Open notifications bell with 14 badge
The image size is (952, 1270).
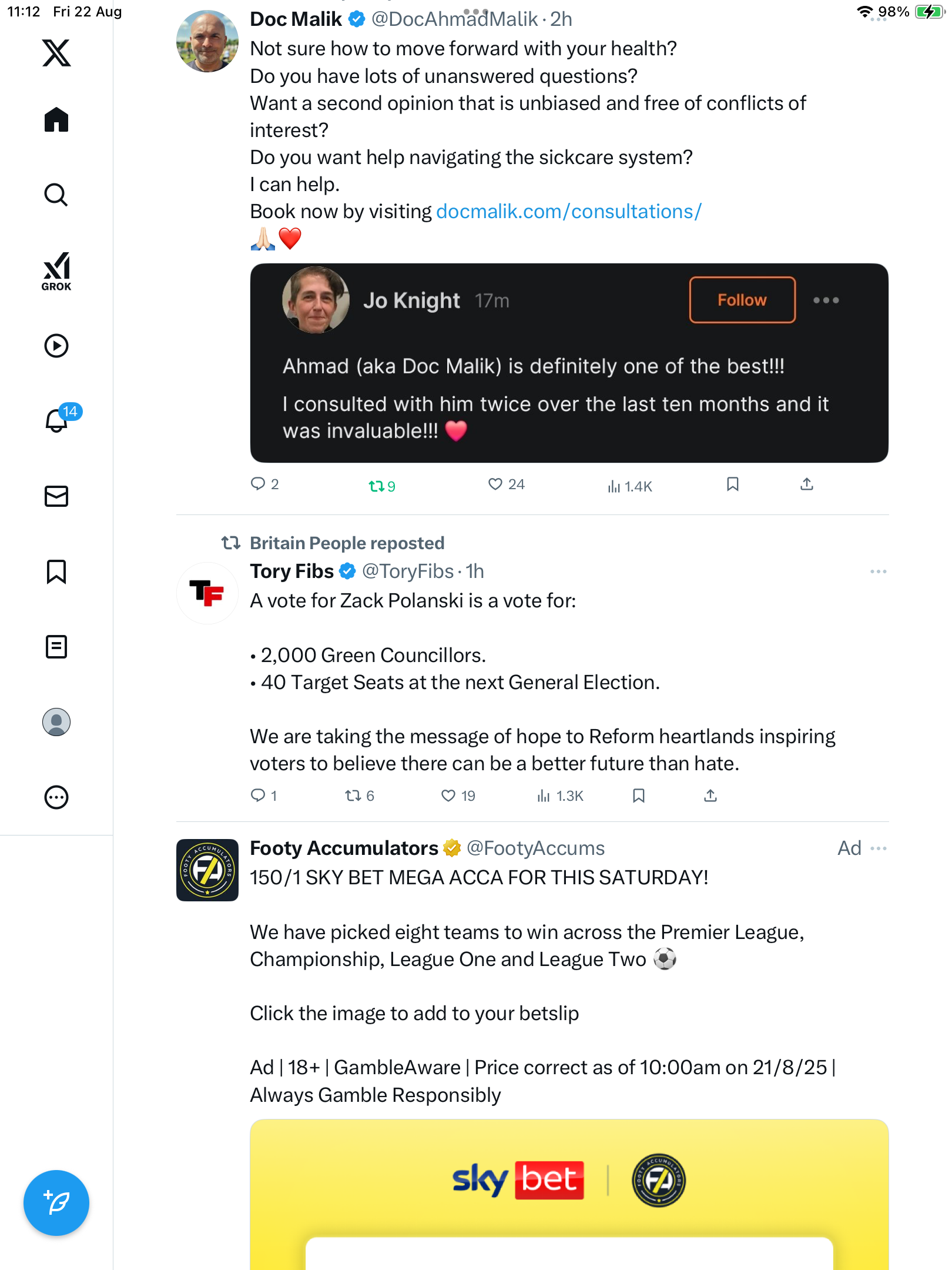(58, 420)
